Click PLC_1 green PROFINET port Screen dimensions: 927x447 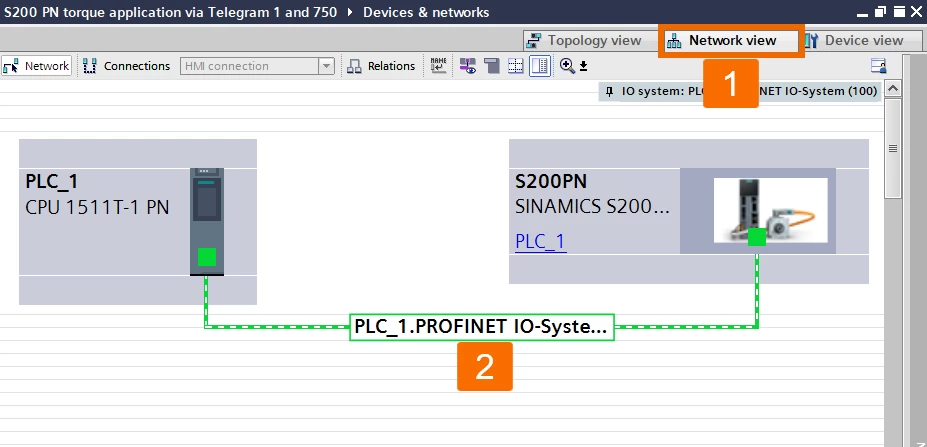206,257
